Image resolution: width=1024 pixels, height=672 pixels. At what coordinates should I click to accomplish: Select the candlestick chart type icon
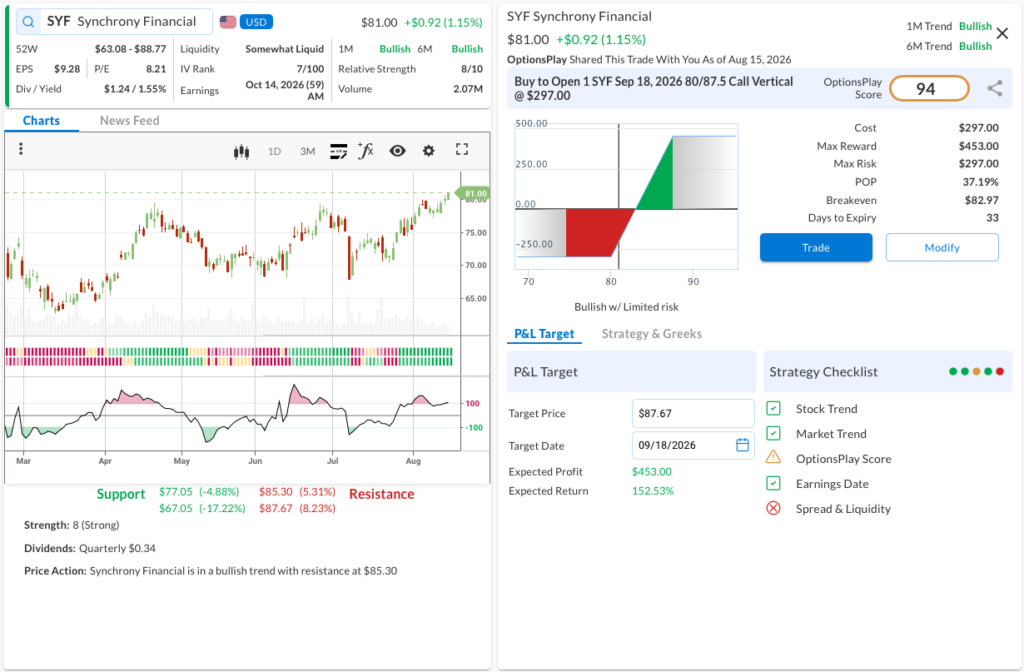point(241,152)
